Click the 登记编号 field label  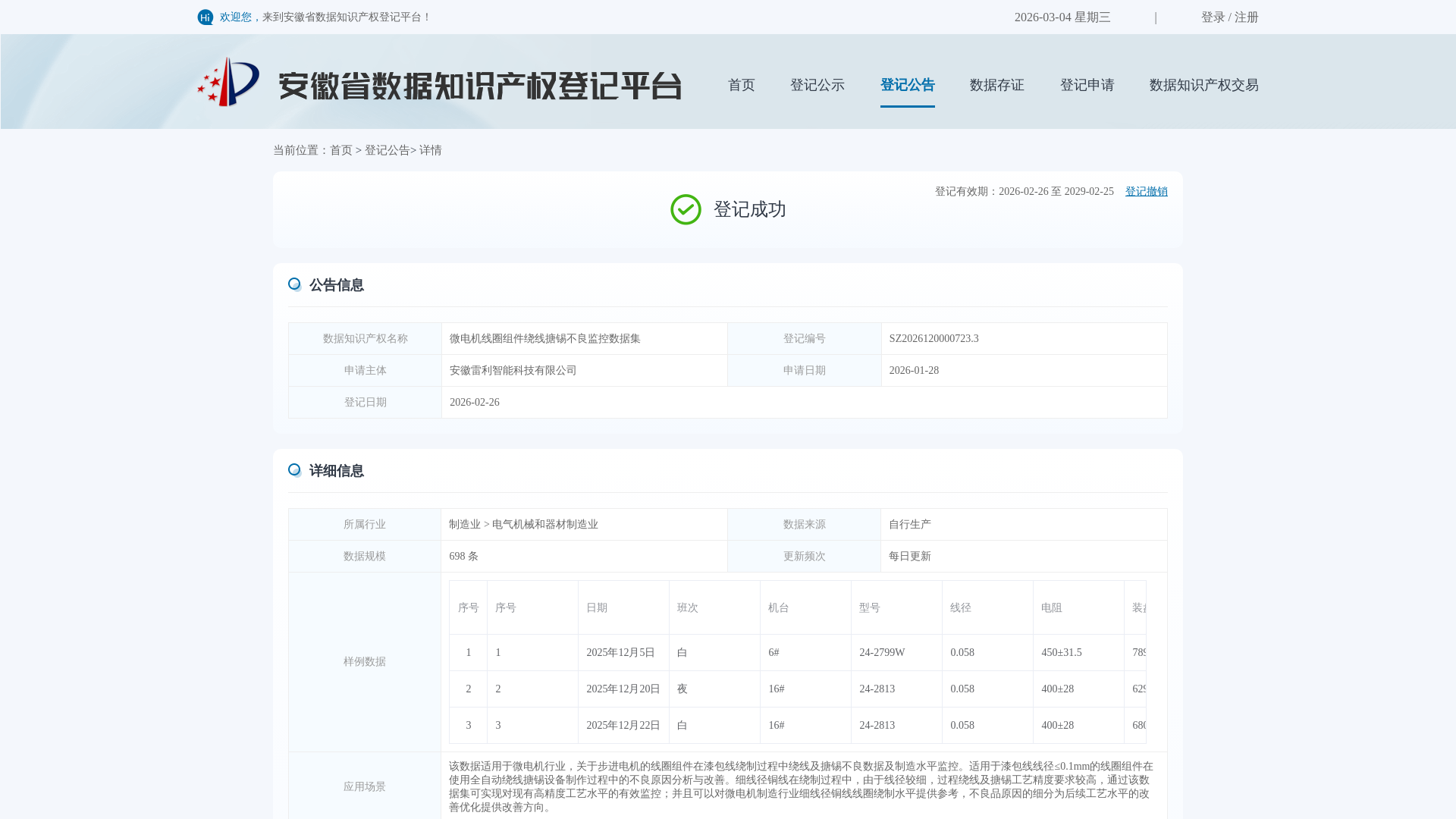(x=804, y=339)
